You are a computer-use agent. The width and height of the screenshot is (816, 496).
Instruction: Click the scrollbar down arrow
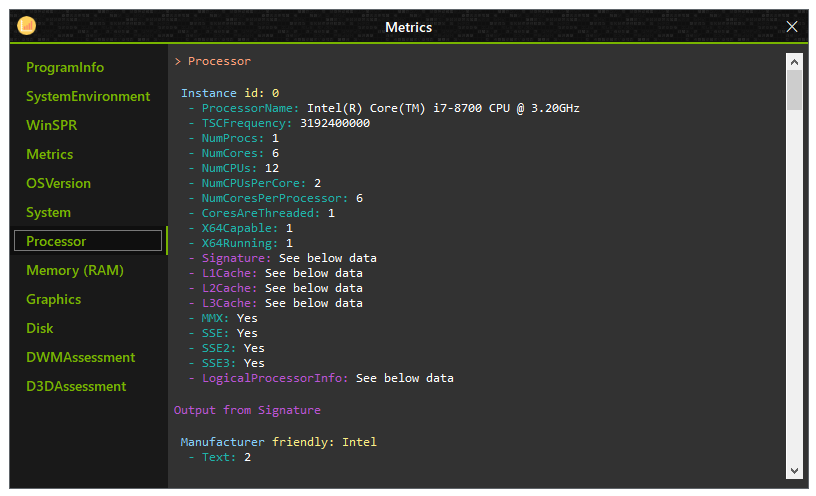794,470
